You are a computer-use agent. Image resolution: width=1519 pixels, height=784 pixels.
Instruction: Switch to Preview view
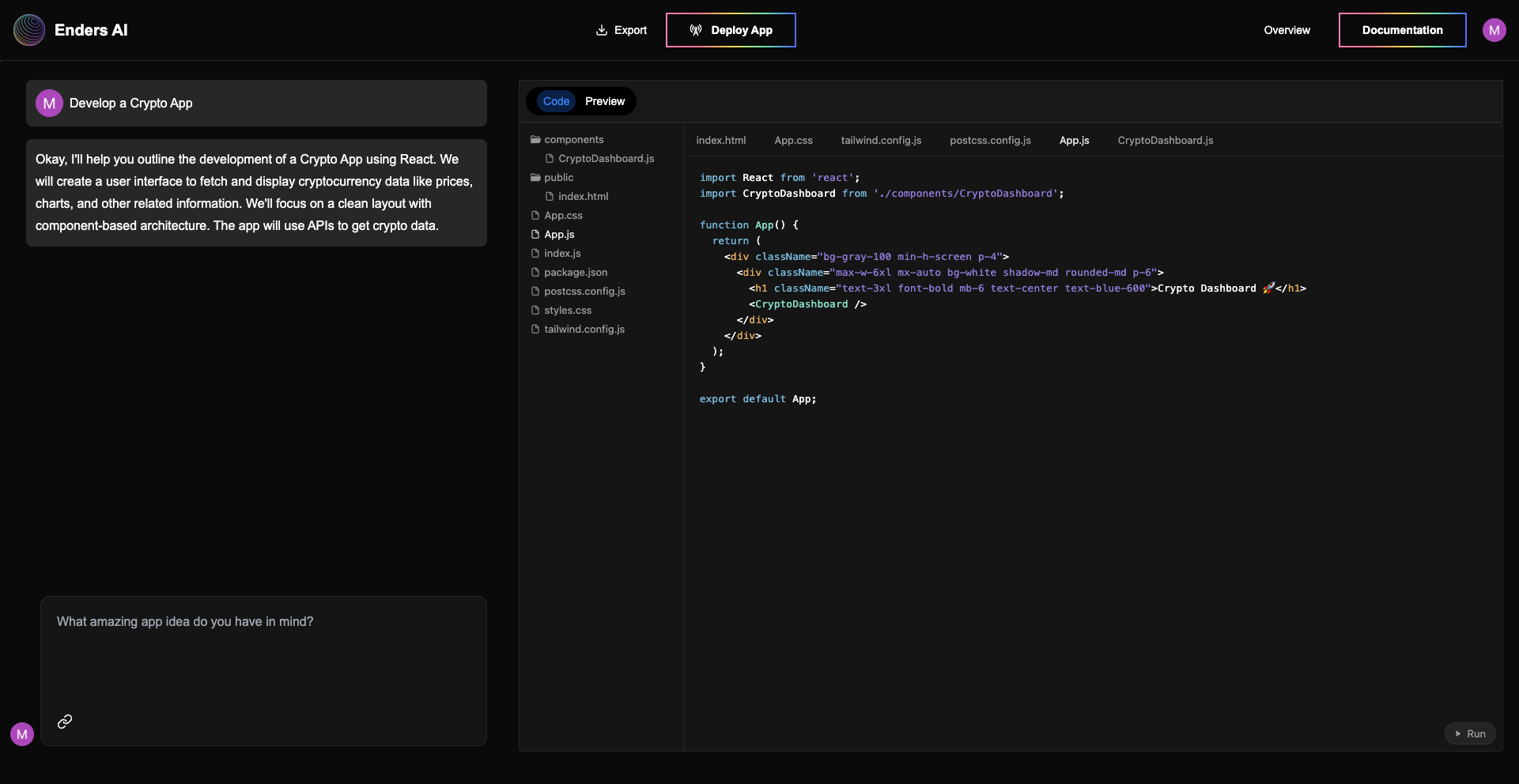click(x=605, y=101)
